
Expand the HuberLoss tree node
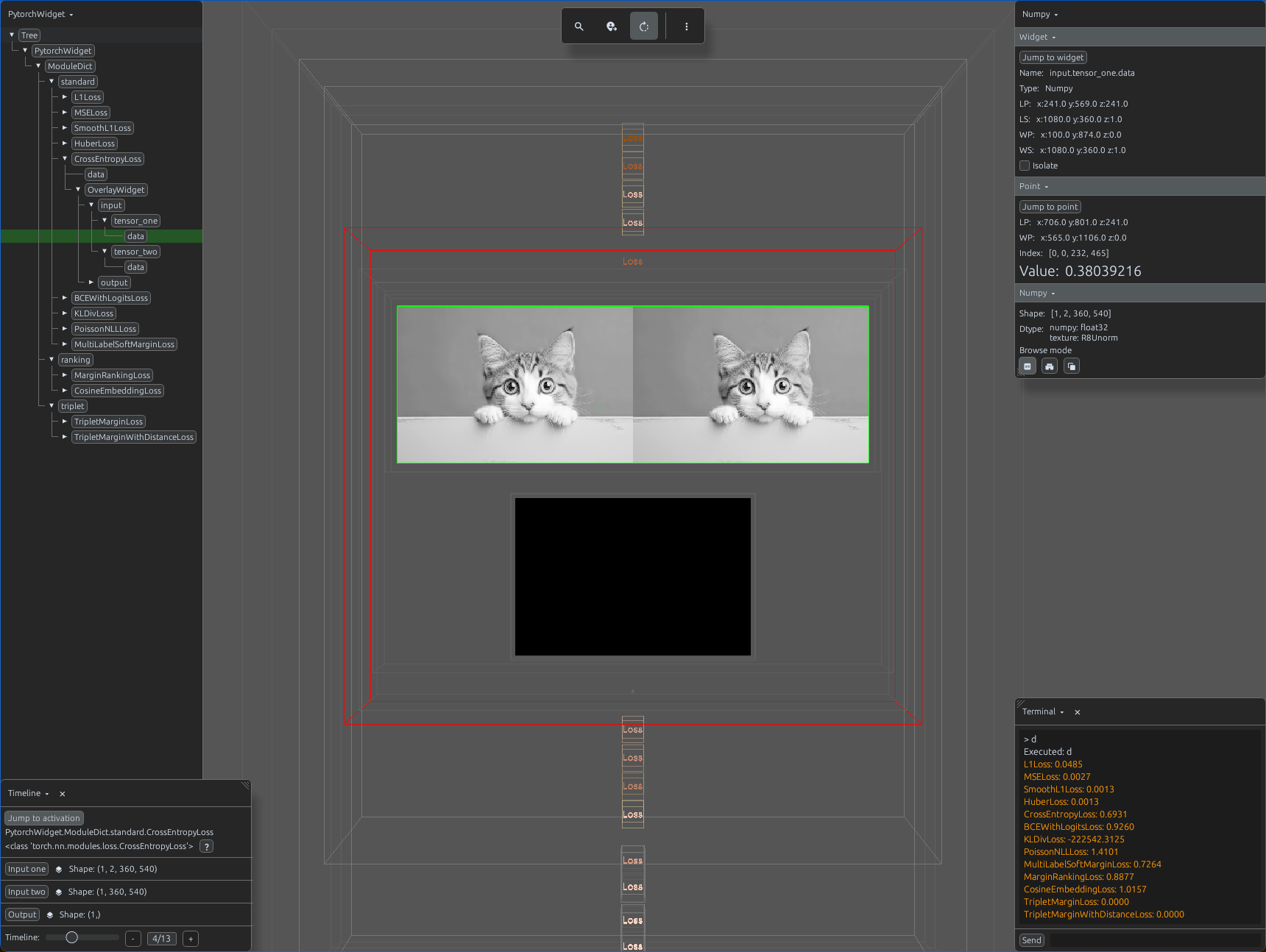65,143
